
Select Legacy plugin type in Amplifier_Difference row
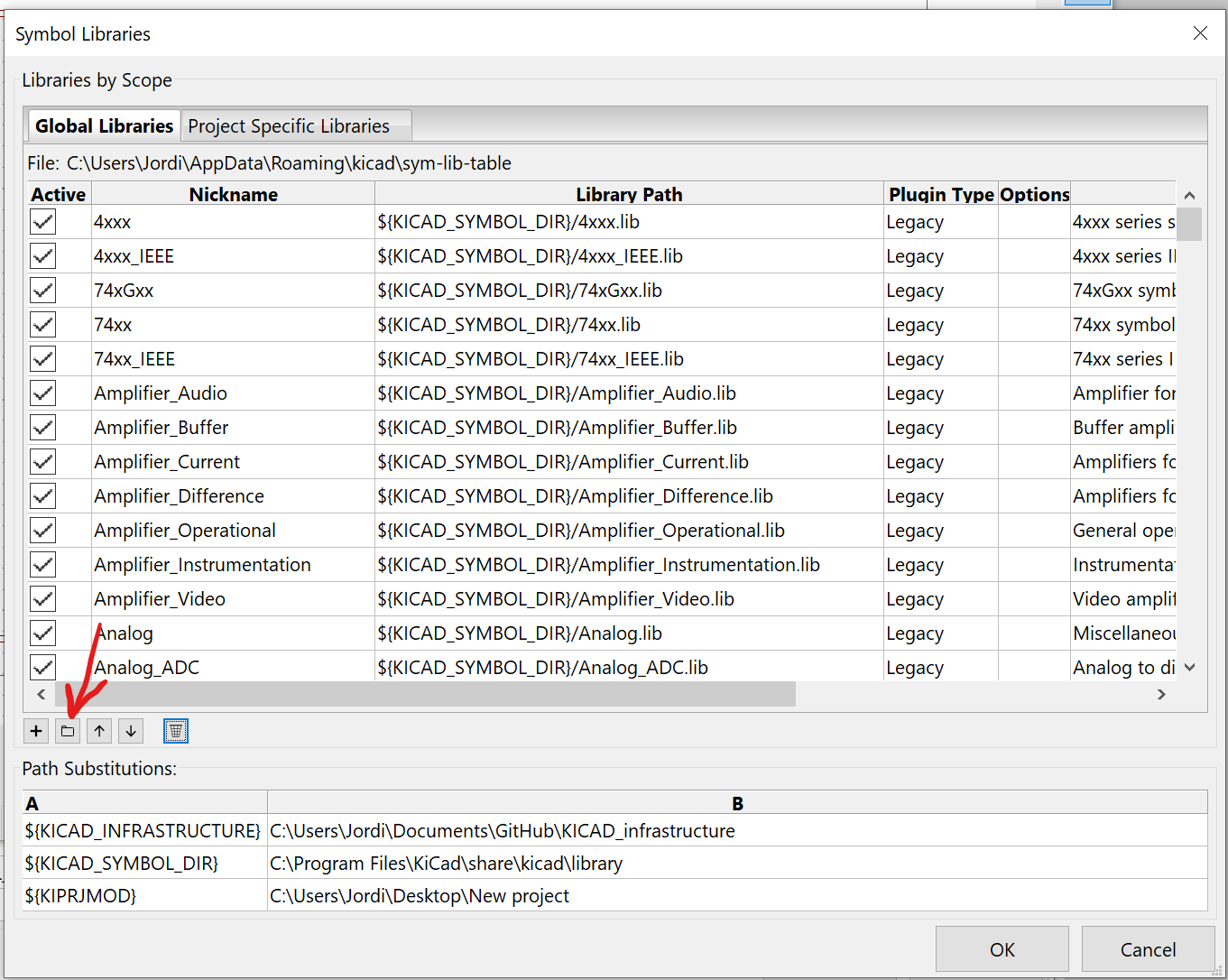point(941,496)
